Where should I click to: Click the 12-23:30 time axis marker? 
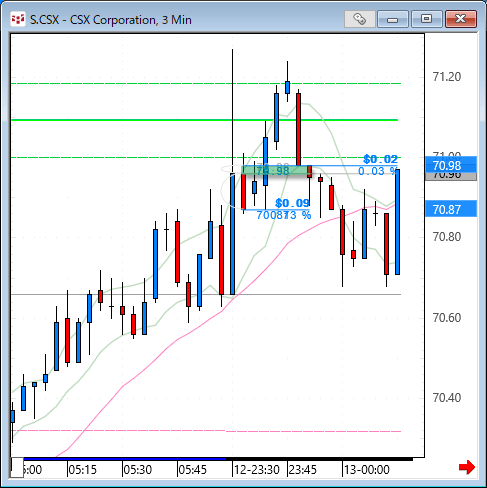pyautogui.click(x=256, y=470)
